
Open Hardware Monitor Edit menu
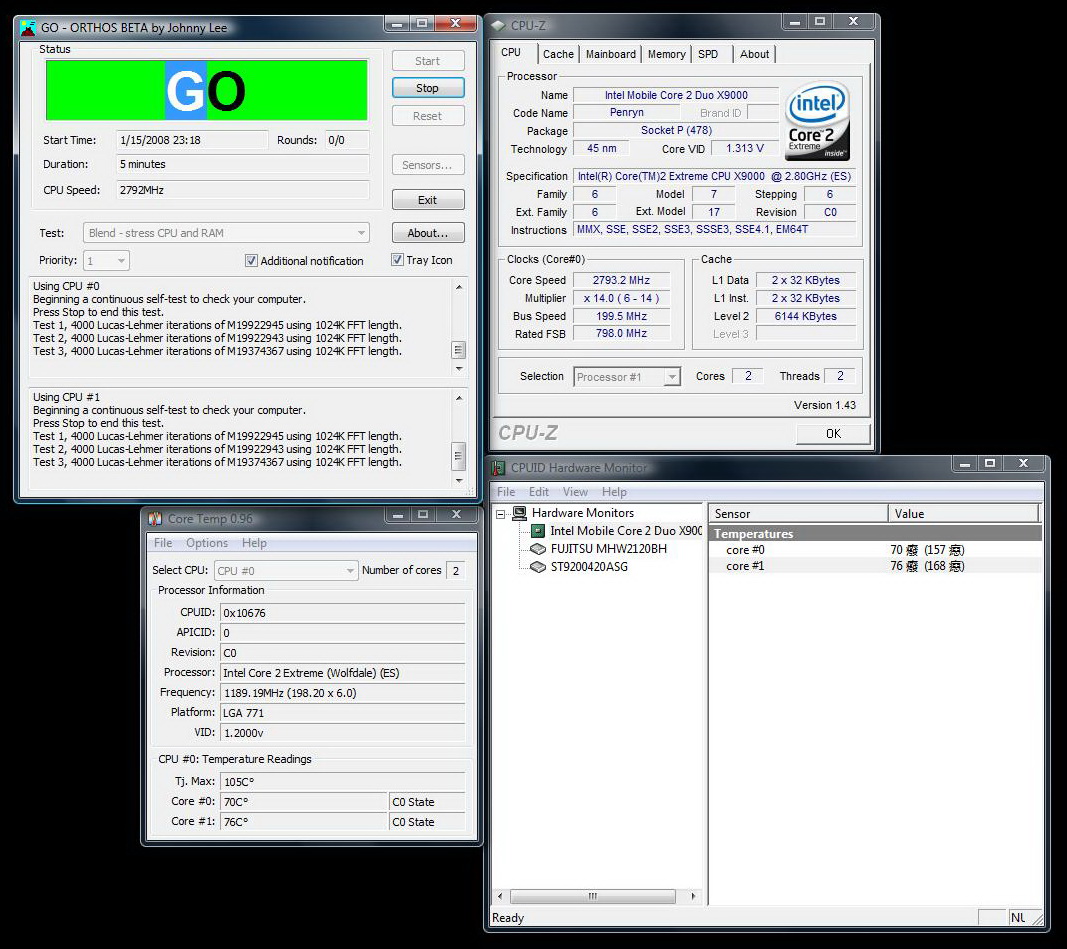[538, 492]
